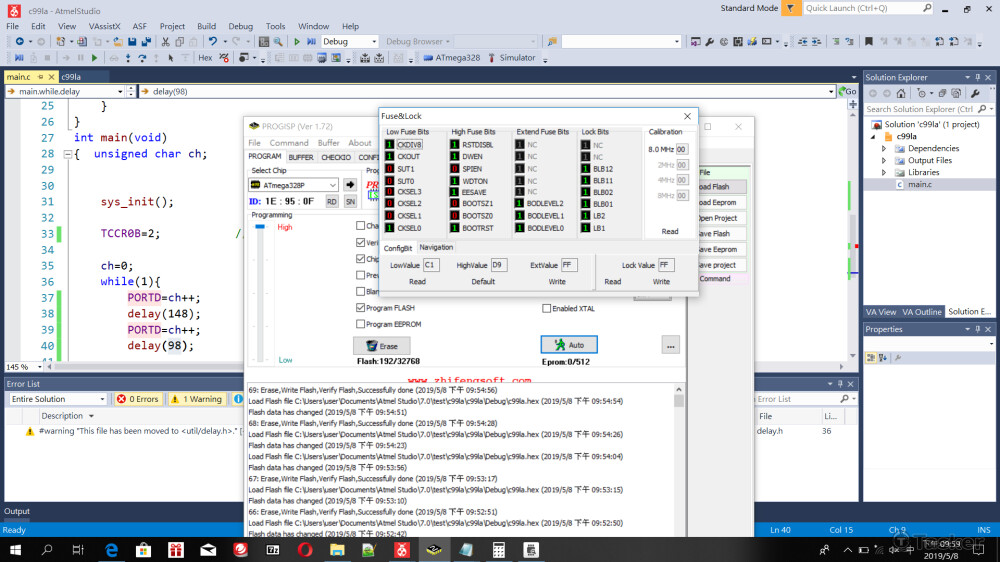Switch to the Navigation tab in Fuse&Lock

(x=436, y=247)
